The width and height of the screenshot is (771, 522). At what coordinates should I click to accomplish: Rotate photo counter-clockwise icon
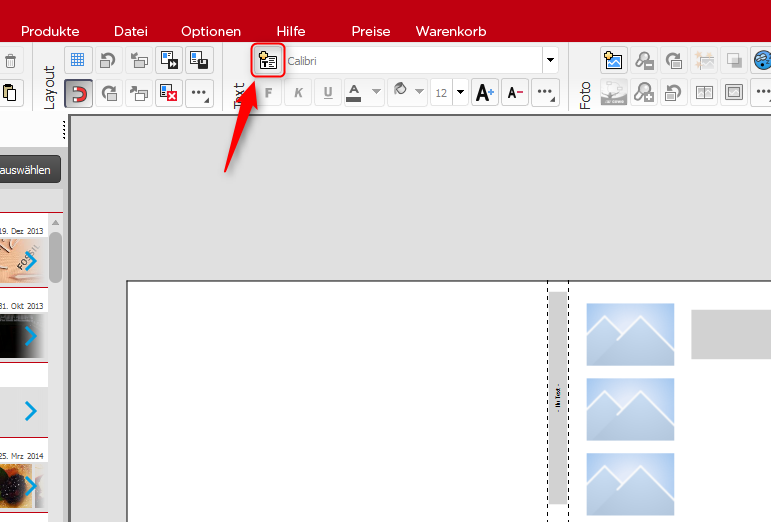[x=674, y=92]
